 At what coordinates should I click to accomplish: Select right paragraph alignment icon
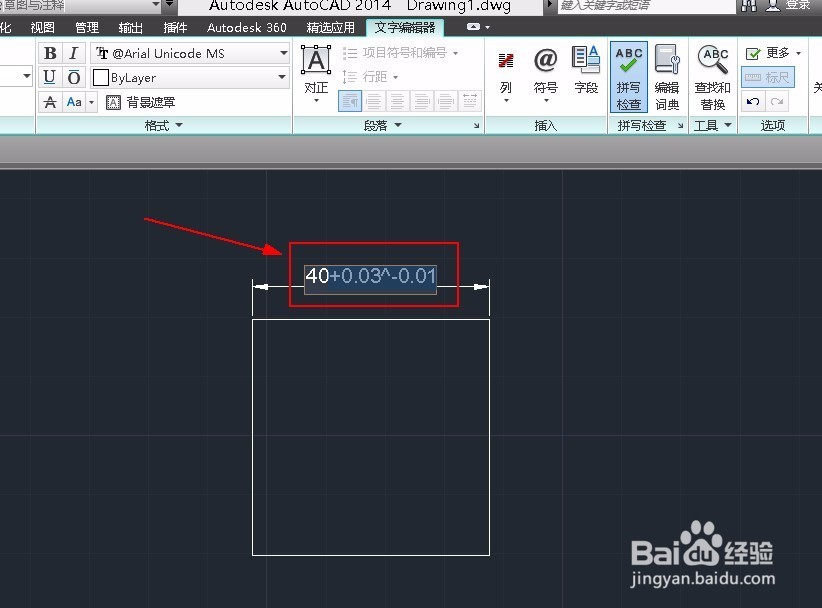coord(422,101)
